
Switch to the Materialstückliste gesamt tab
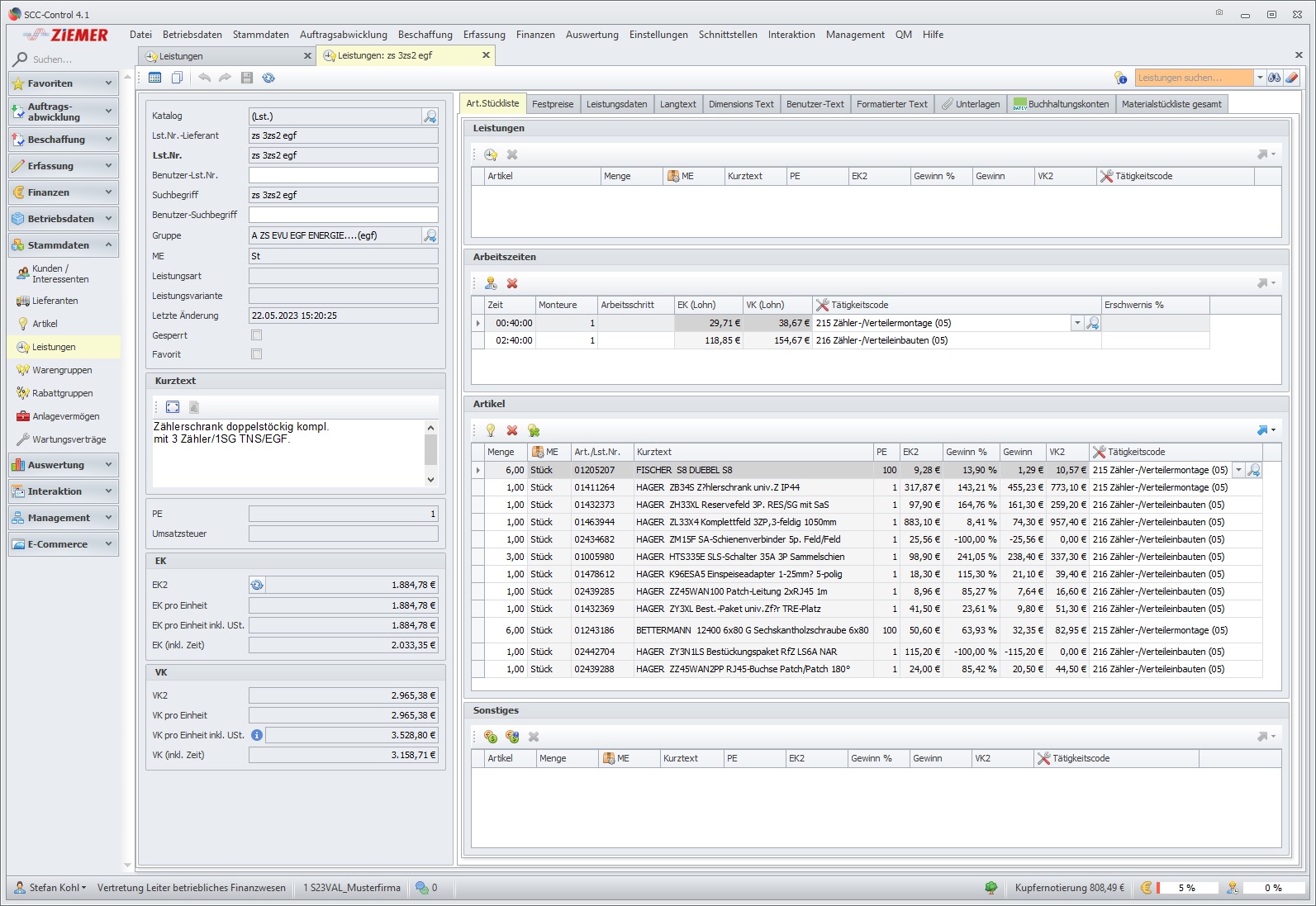pyautogui.click(x=1171, y=104)
